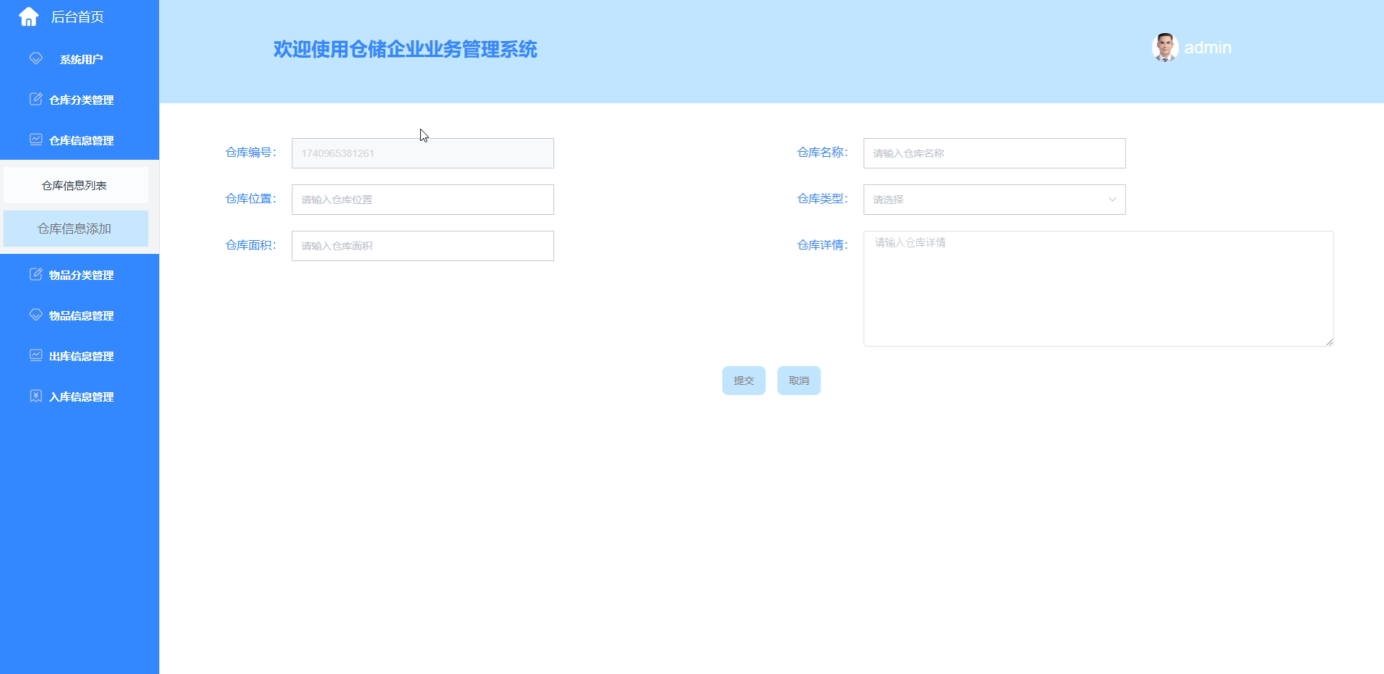Click the 仓库位置 label
This screenshot has width=1384, height=674.
(250, 198)
